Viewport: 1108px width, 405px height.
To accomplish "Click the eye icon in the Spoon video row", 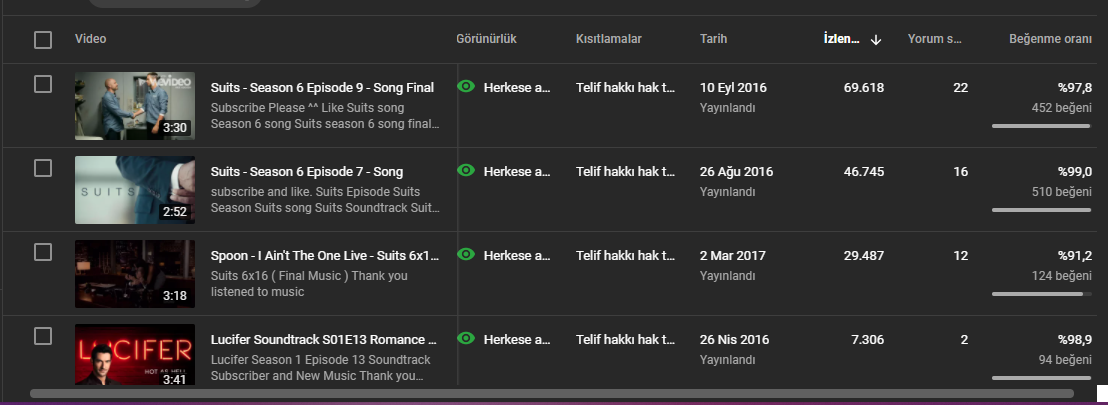I will click(x=466, y=254).
